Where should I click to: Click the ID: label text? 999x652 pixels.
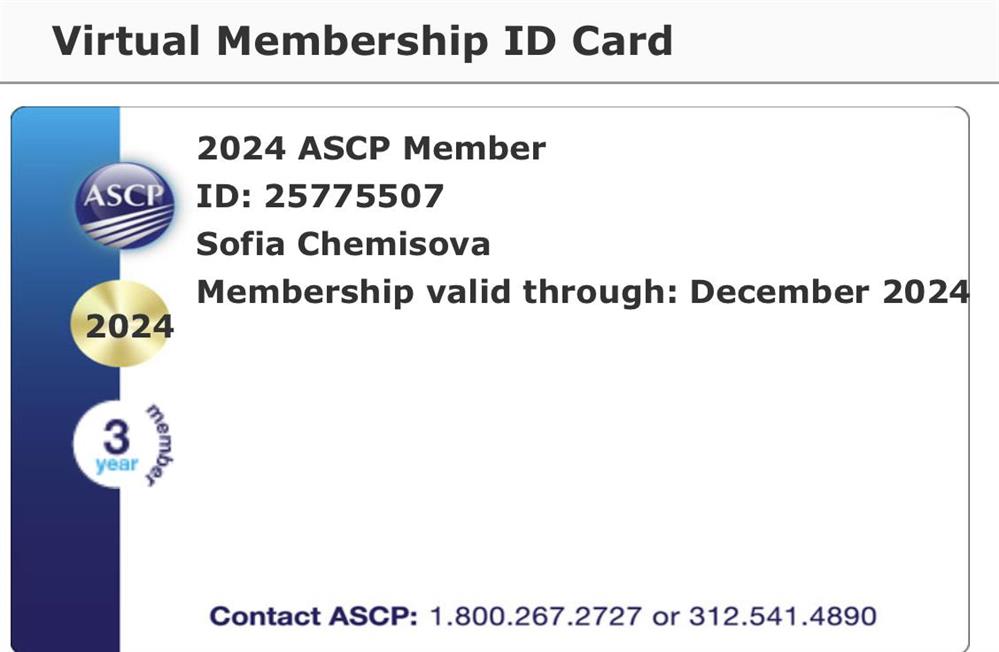click(224, 196)
